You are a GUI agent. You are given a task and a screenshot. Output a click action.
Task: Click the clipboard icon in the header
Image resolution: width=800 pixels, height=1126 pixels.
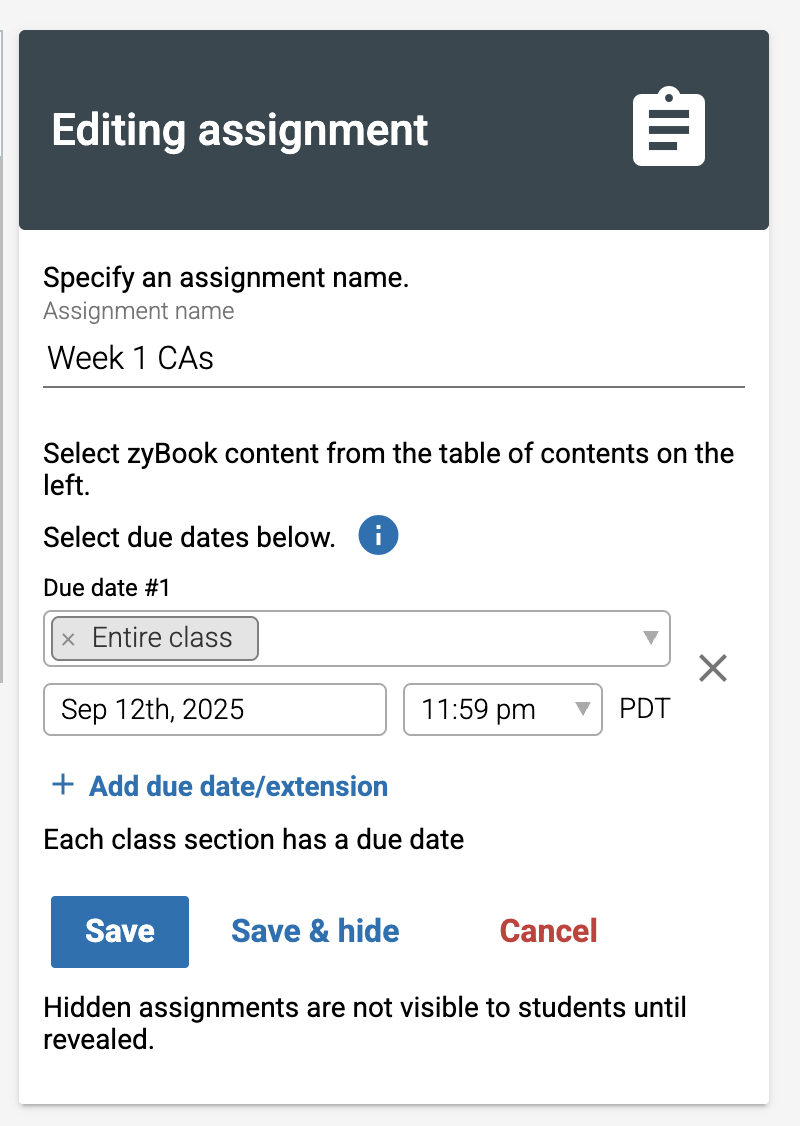tap(669, 126)
